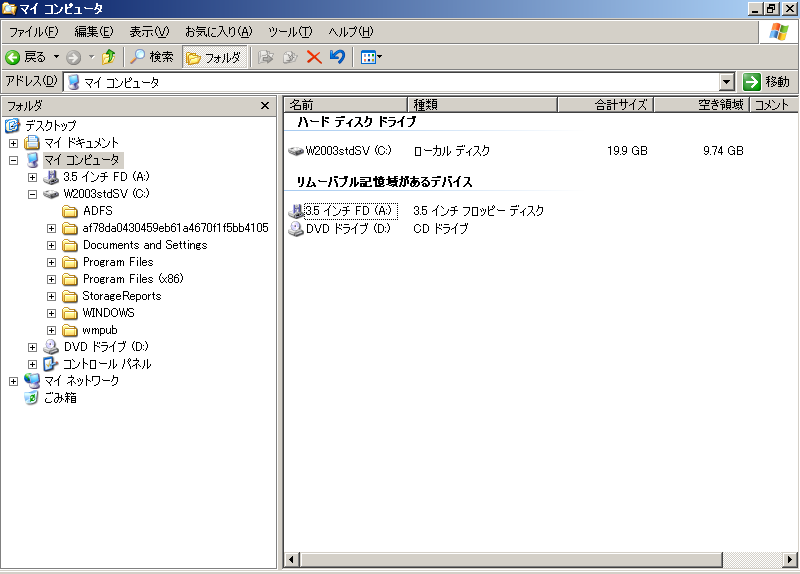Select the Recycle Bin (ごみ箱) in tree
800x574 pixels.
59,398
